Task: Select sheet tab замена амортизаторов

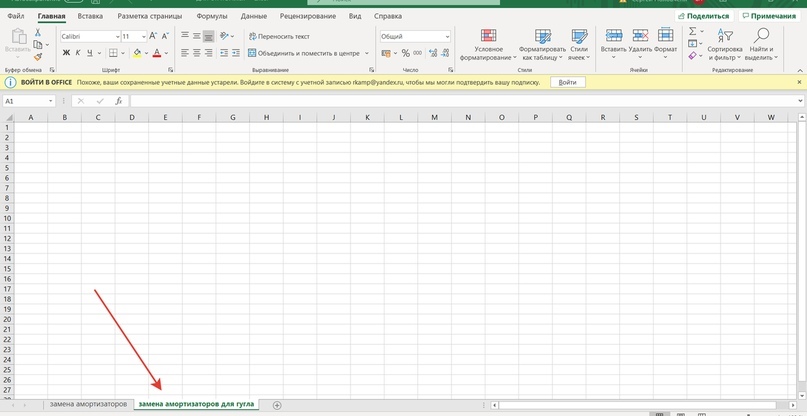Action: [88, 404]
